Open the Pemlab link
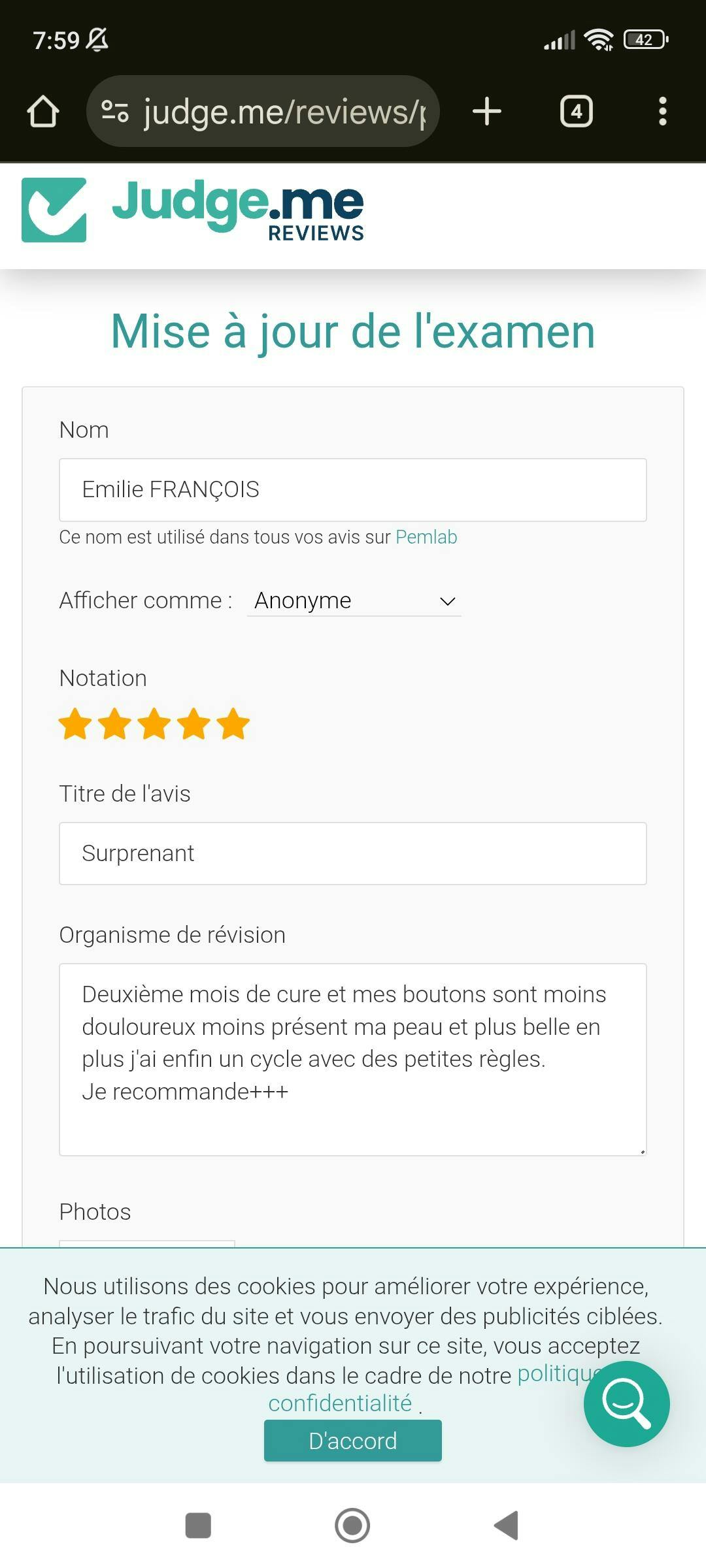Viewport: 706px width, 1568px height. click(x=426, y=537)
